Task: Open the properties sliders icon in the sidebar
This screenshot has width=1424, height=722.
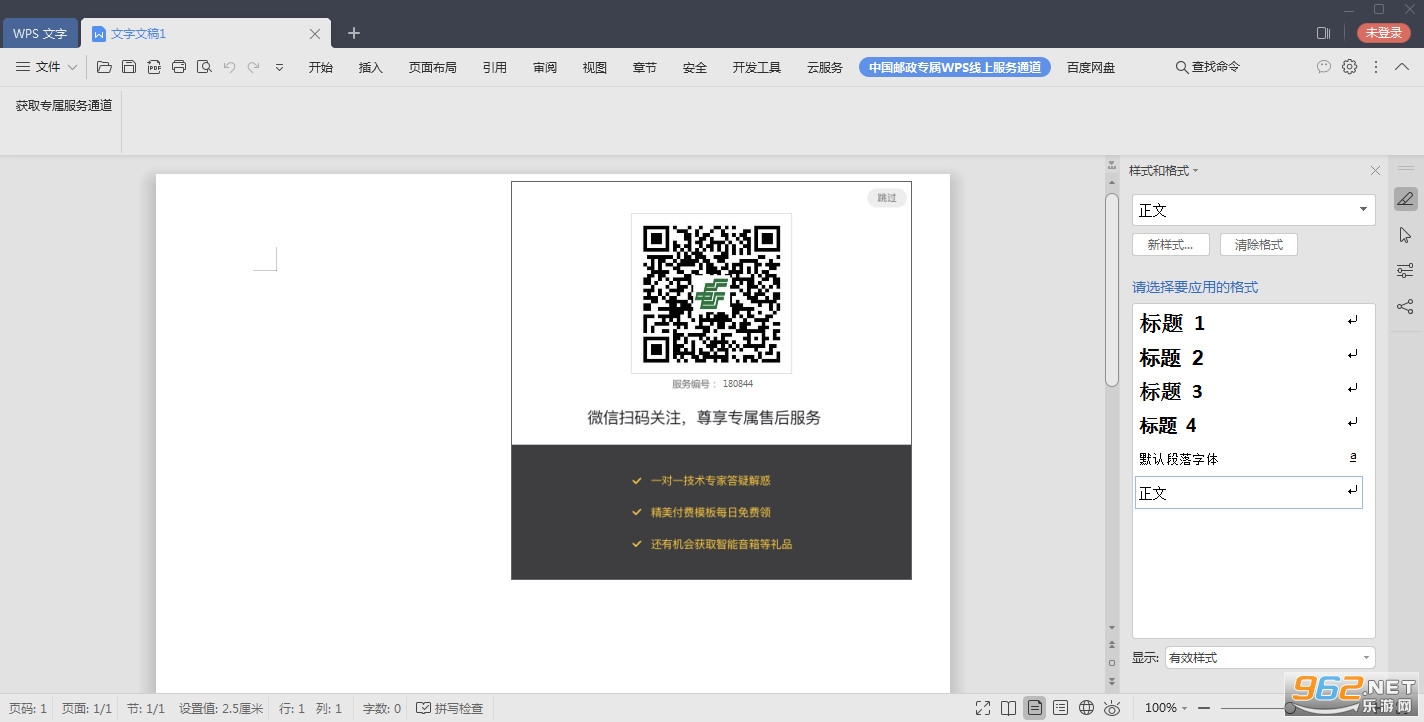Action: click(1405, 271)
